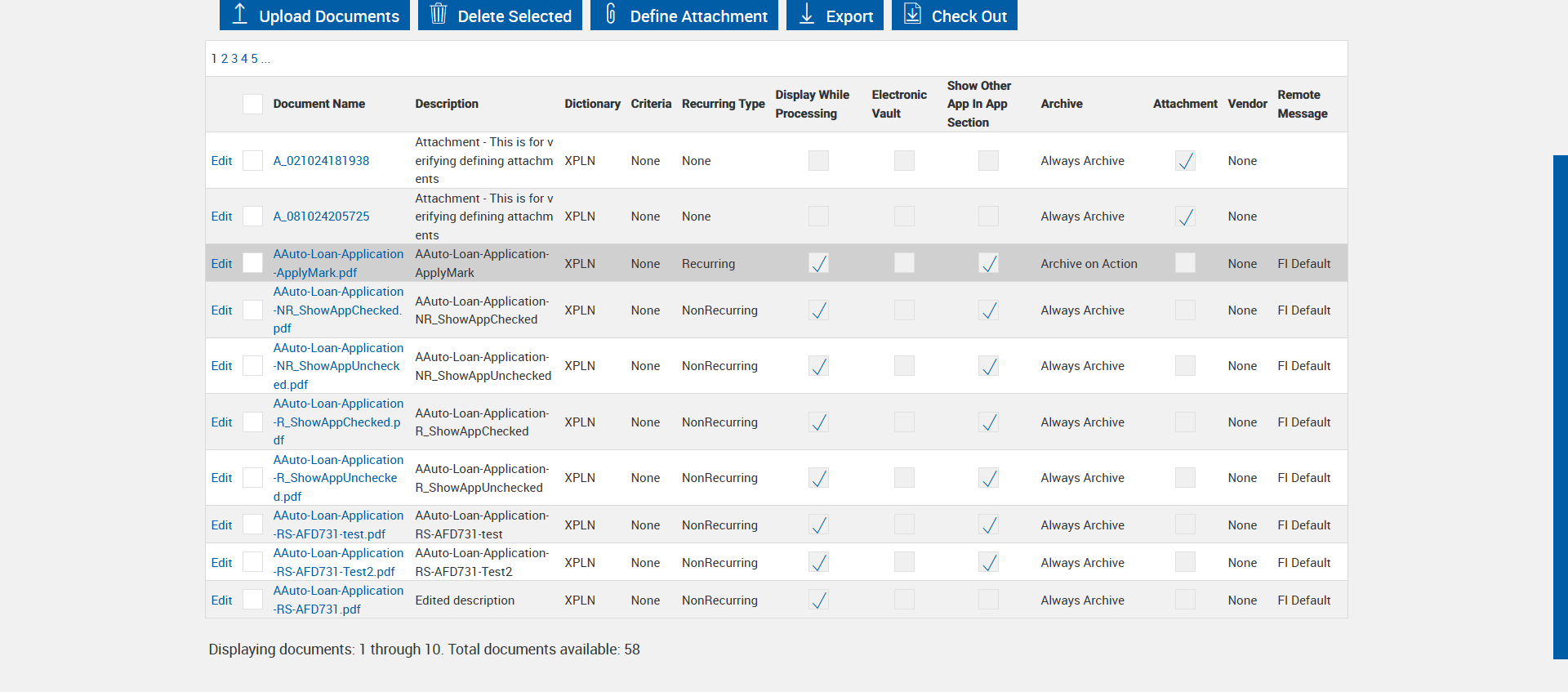The image size is (1568, 692).
Task: Select row checkbox for A_021024181938
Action: click(x=252, y=161)
